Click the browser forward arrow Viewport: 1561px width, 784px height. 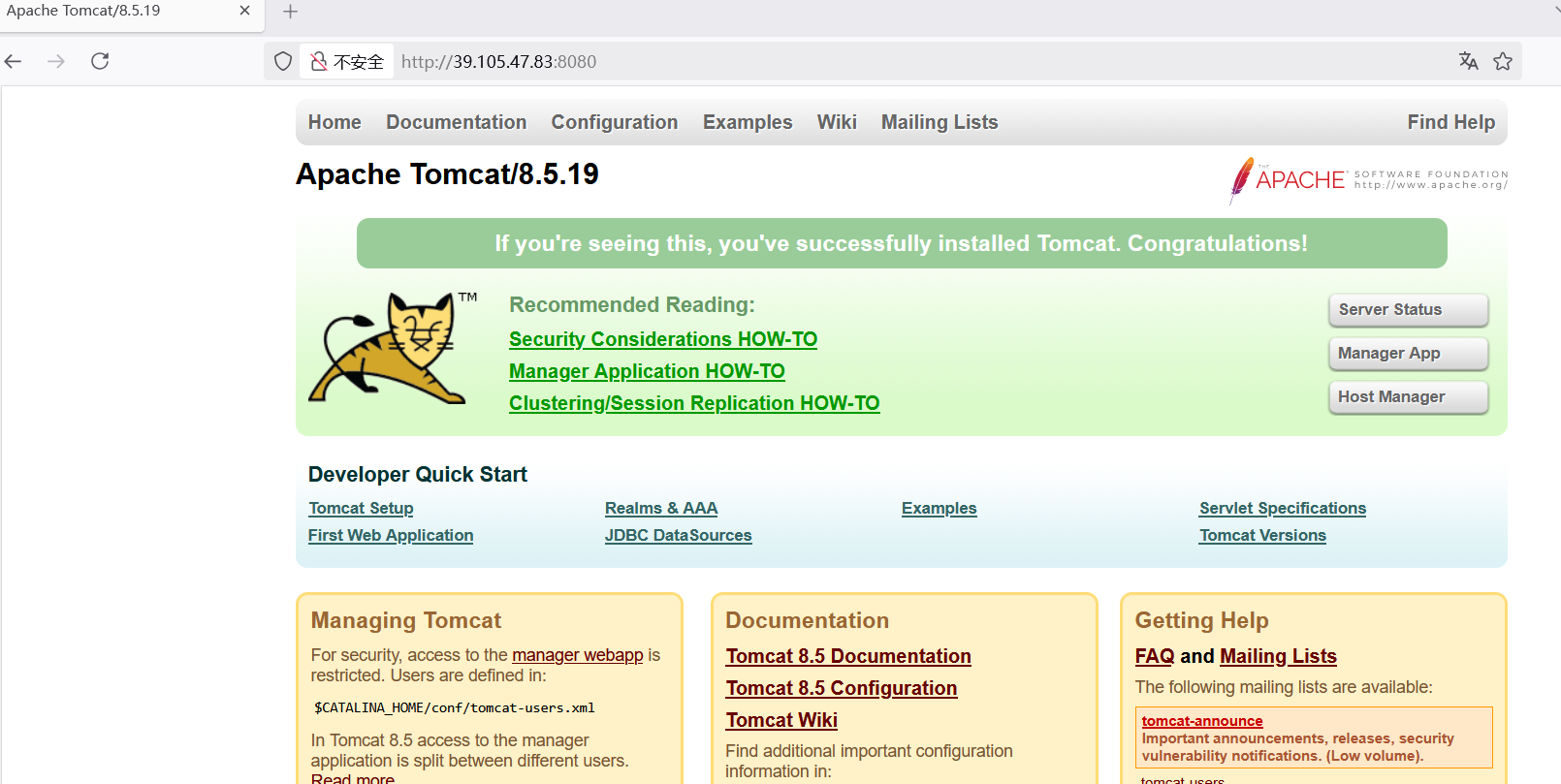56,61
